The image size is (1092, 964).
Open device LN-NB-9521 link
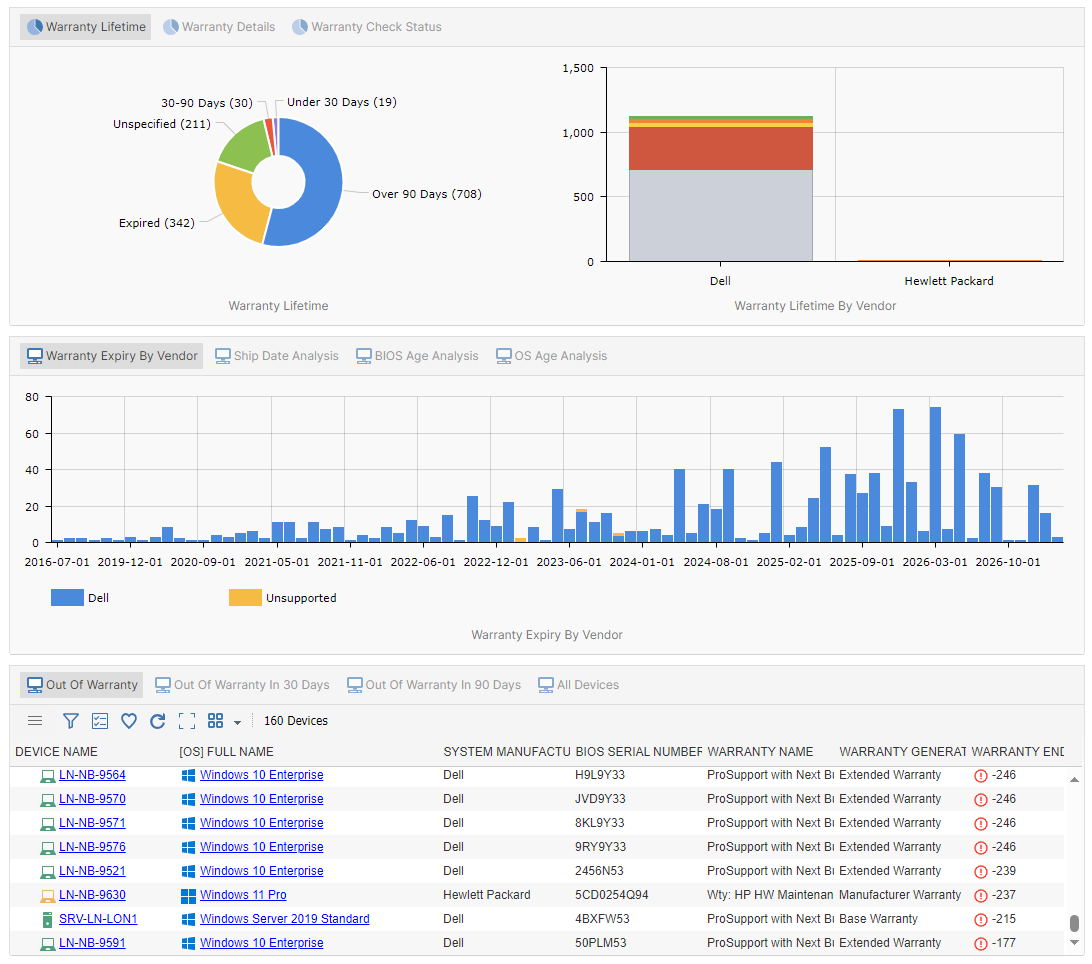(x=92, y=871)
